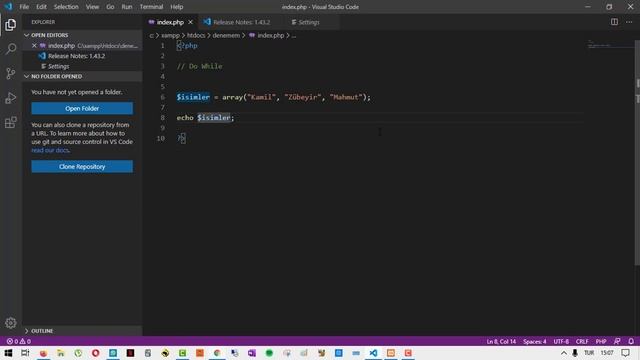This screenshot has width=640, height=360.
Task: Click the Clone Repository button
Action: click(82, 167)
